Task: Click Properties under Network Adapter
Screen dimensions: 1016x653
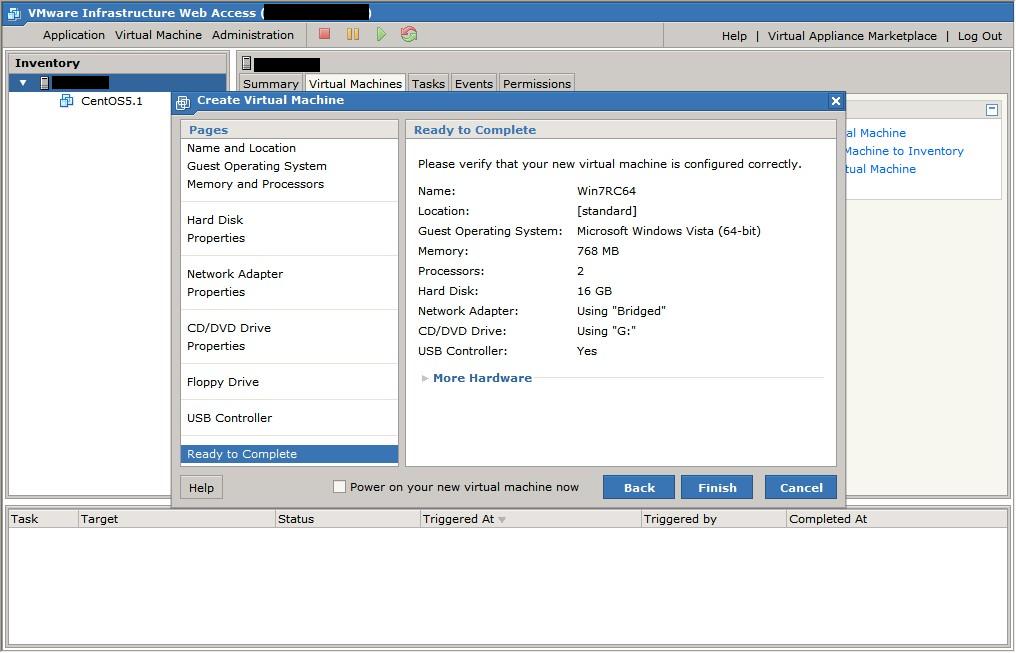Action: 216,292
